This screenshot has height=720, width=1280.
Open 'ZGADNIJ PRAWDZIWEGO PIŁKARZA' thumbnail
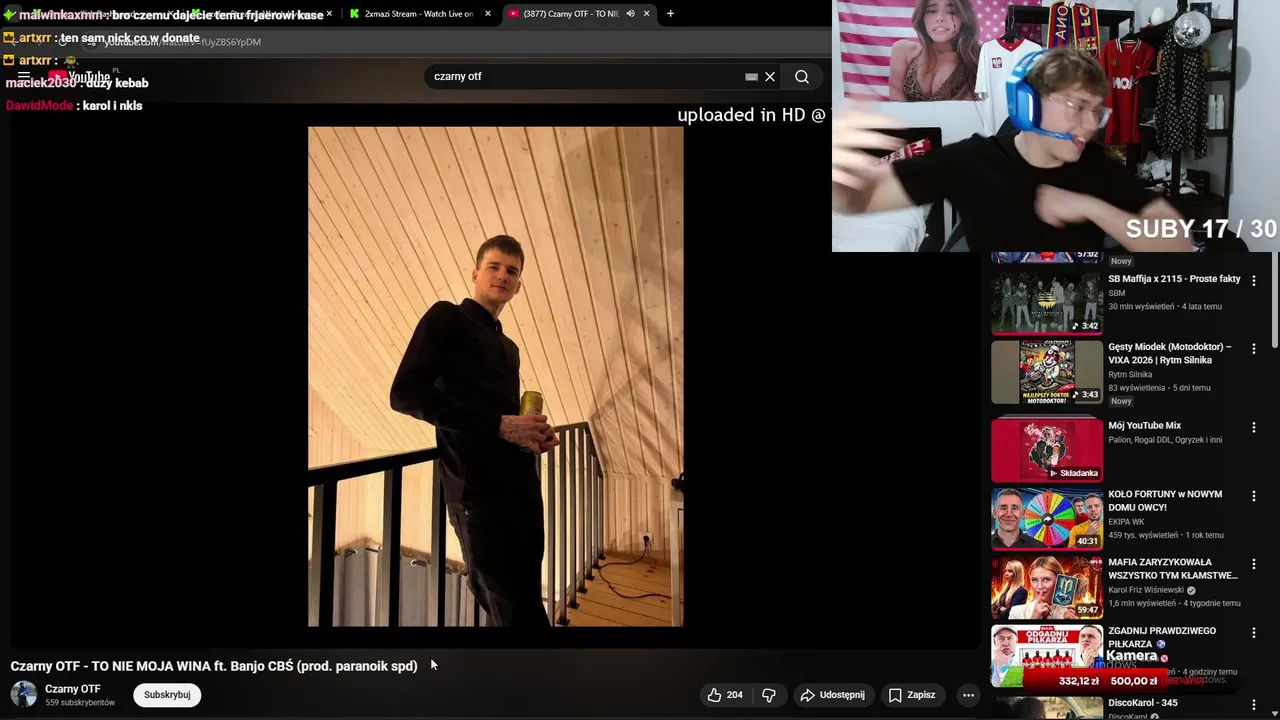click(x=1047, y=655)
